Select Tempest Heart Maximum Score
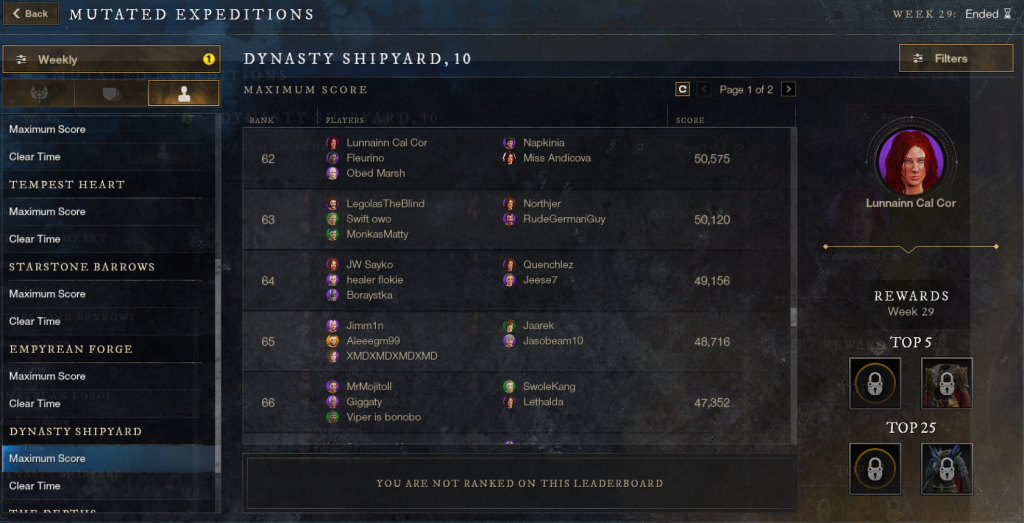Viewport: 1024px width, 523px height. point(111,212)
